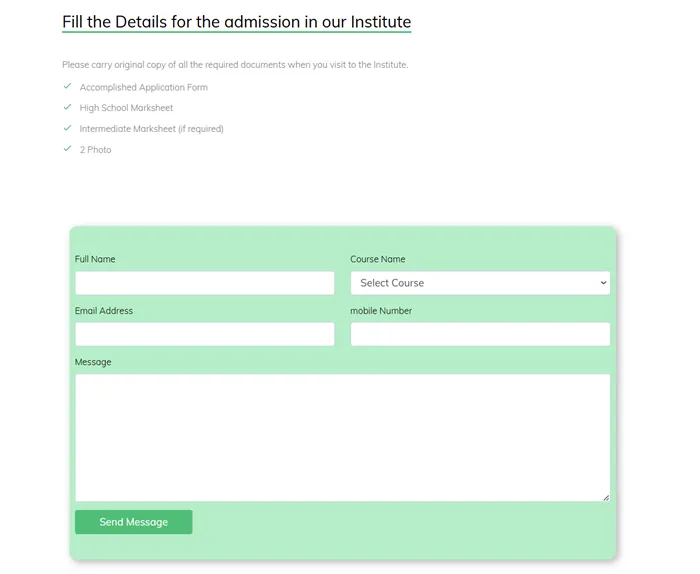The width and height of the screenshot is (700, 574).
Task: Click the High School Marksheet list text
Action: click(x=127, y=108)
